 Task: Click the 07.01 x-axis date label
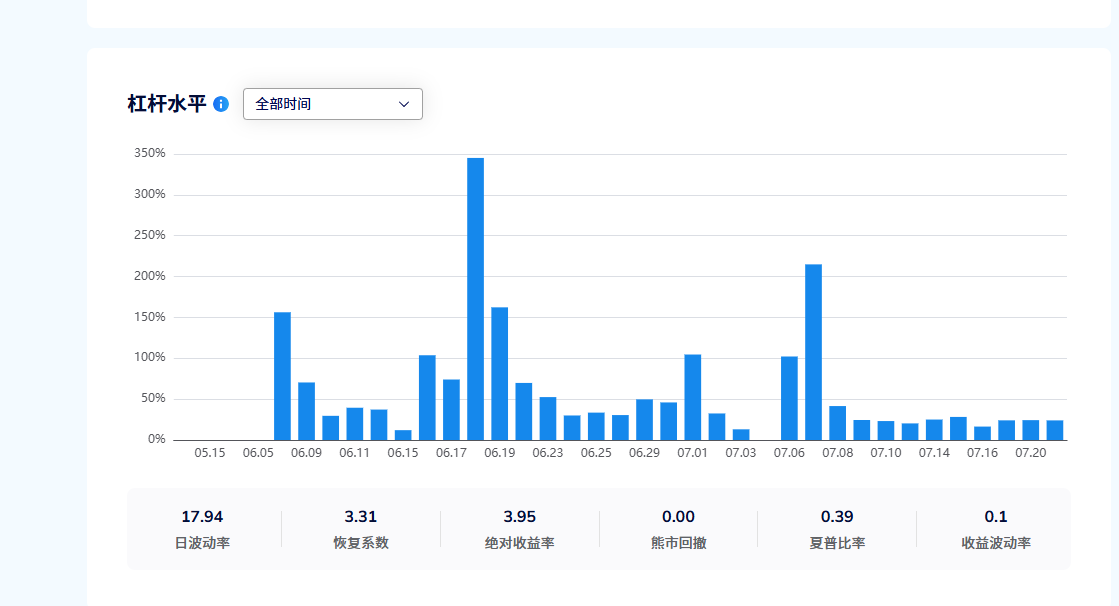tap(692, 453)
